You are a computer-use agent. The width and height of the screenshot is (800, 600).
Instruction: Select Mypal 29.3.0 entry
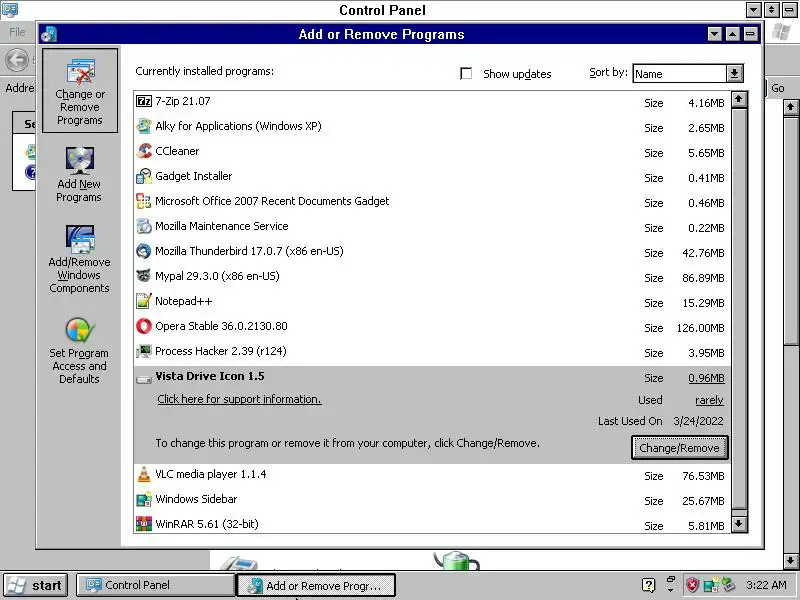432,277
